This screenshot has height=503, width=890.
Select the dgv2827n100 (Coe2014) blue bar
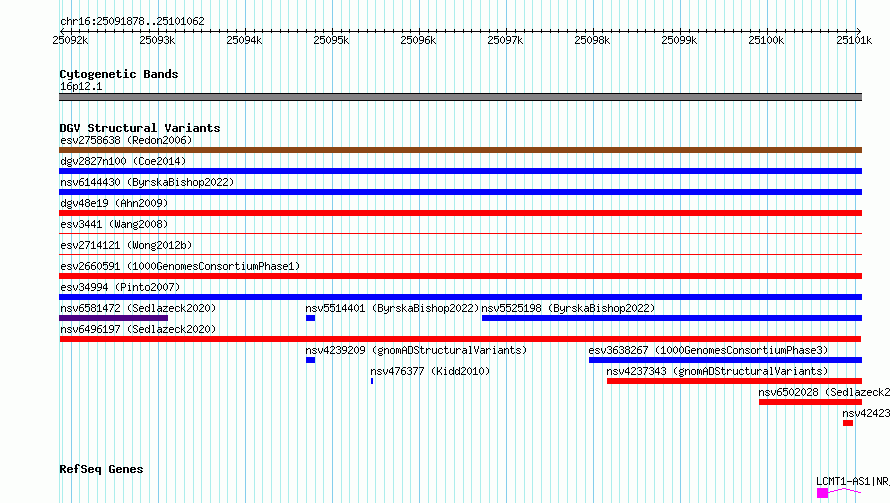460,171
